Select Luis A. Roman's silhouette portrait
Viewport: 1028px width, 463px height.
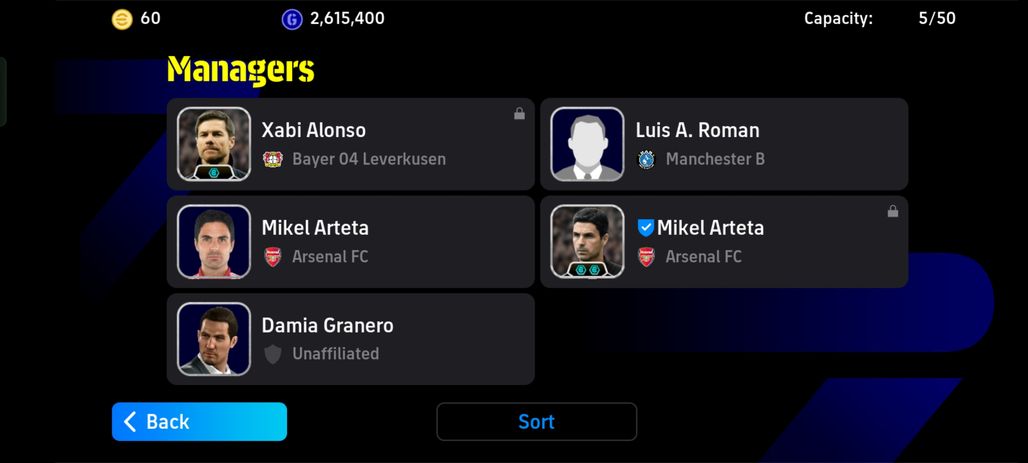587,144
